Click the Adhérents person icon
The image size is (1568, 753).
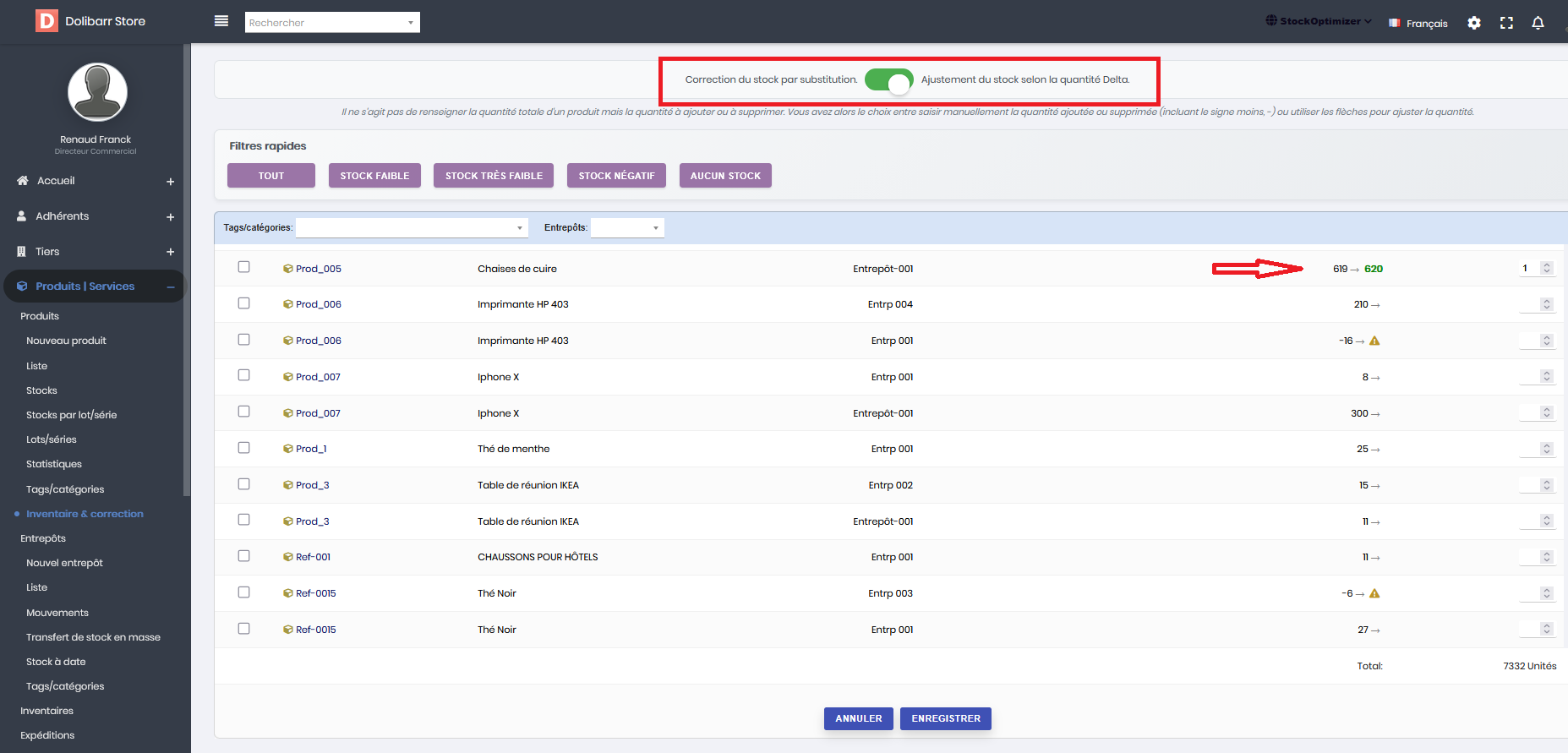tap(22, 216)
